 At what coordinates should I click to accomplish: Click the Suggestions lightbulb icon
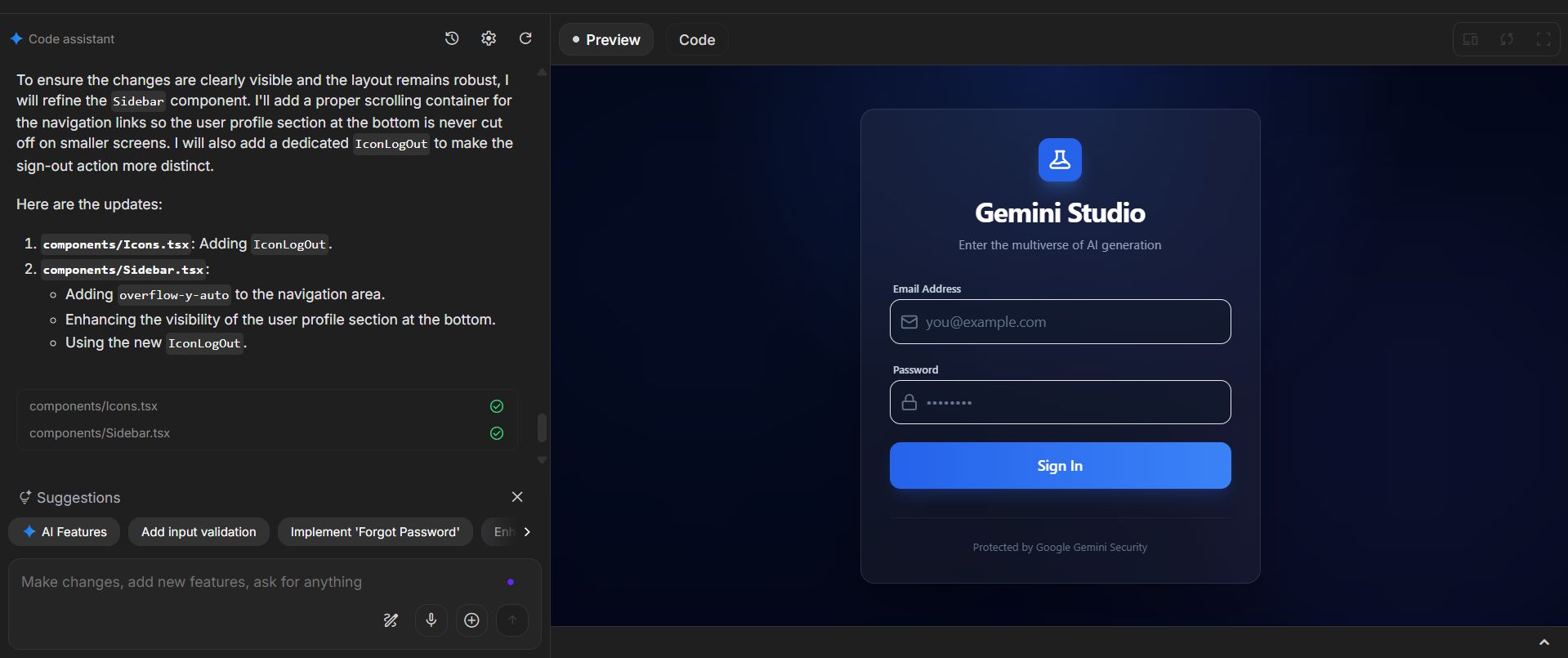click(25, 497)
